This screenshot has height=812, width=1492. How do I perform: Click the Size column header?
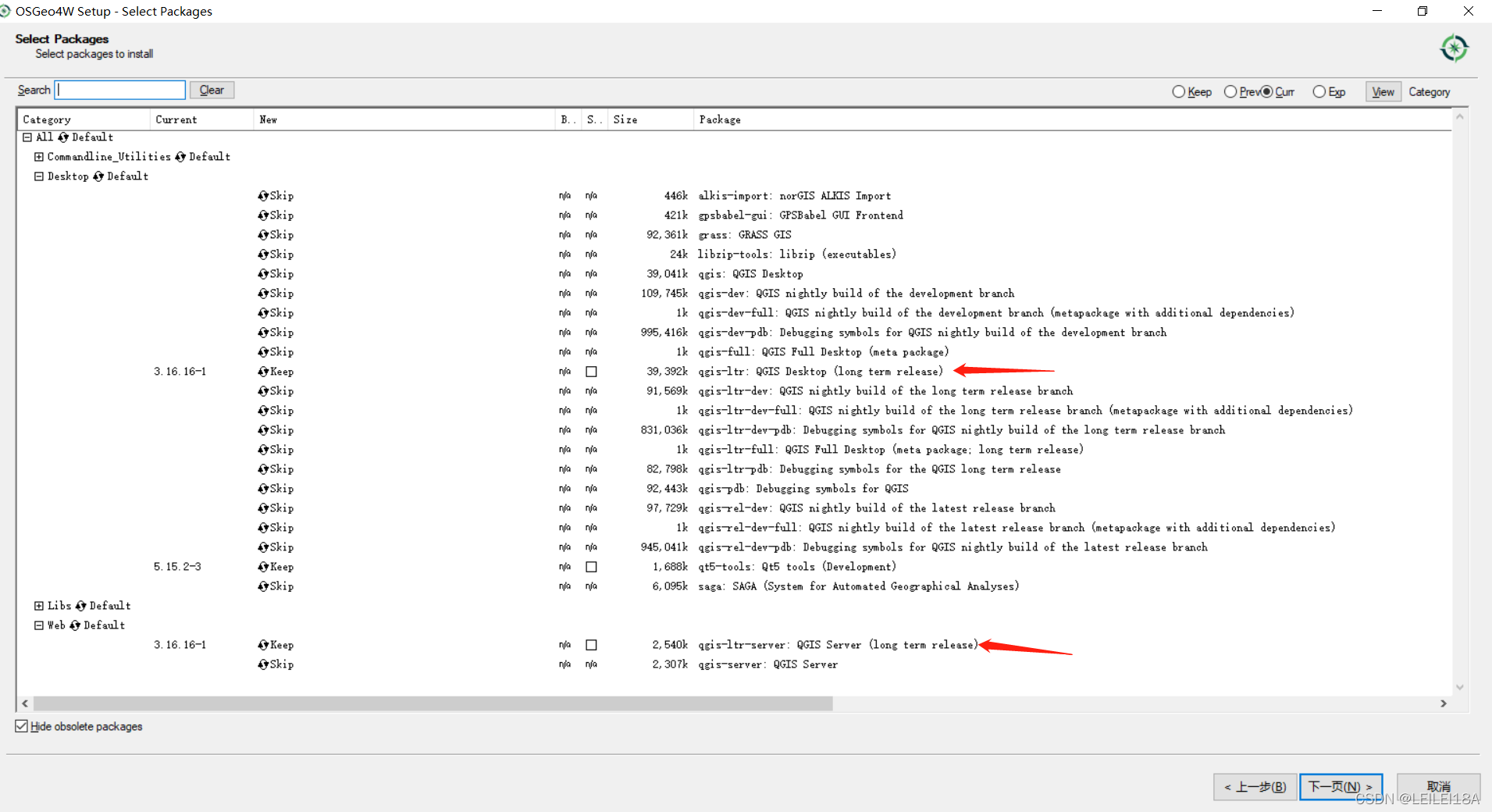pos(650,119)
